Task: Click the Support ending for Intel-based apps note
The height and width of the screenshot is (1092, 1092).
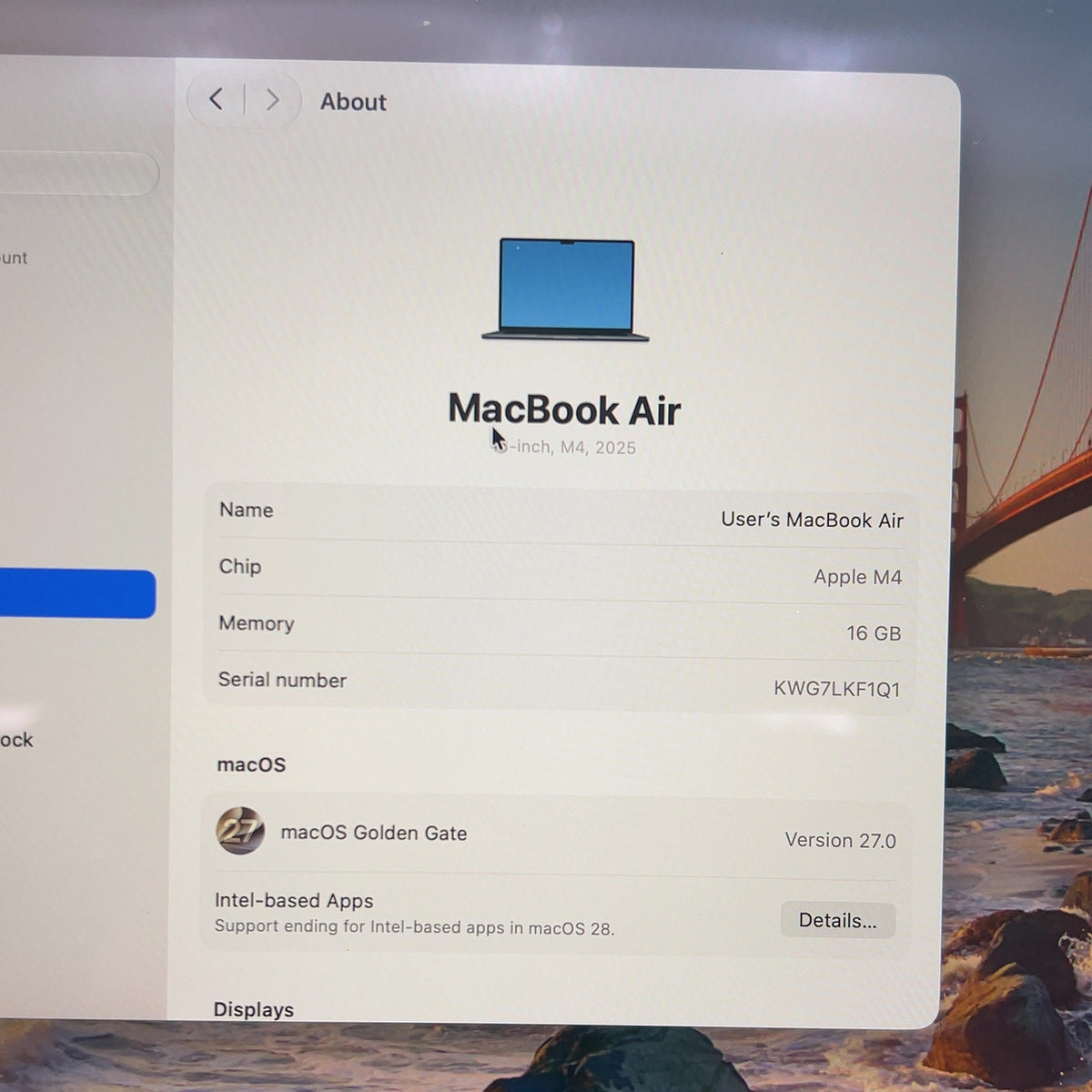Action: point(415,927)
